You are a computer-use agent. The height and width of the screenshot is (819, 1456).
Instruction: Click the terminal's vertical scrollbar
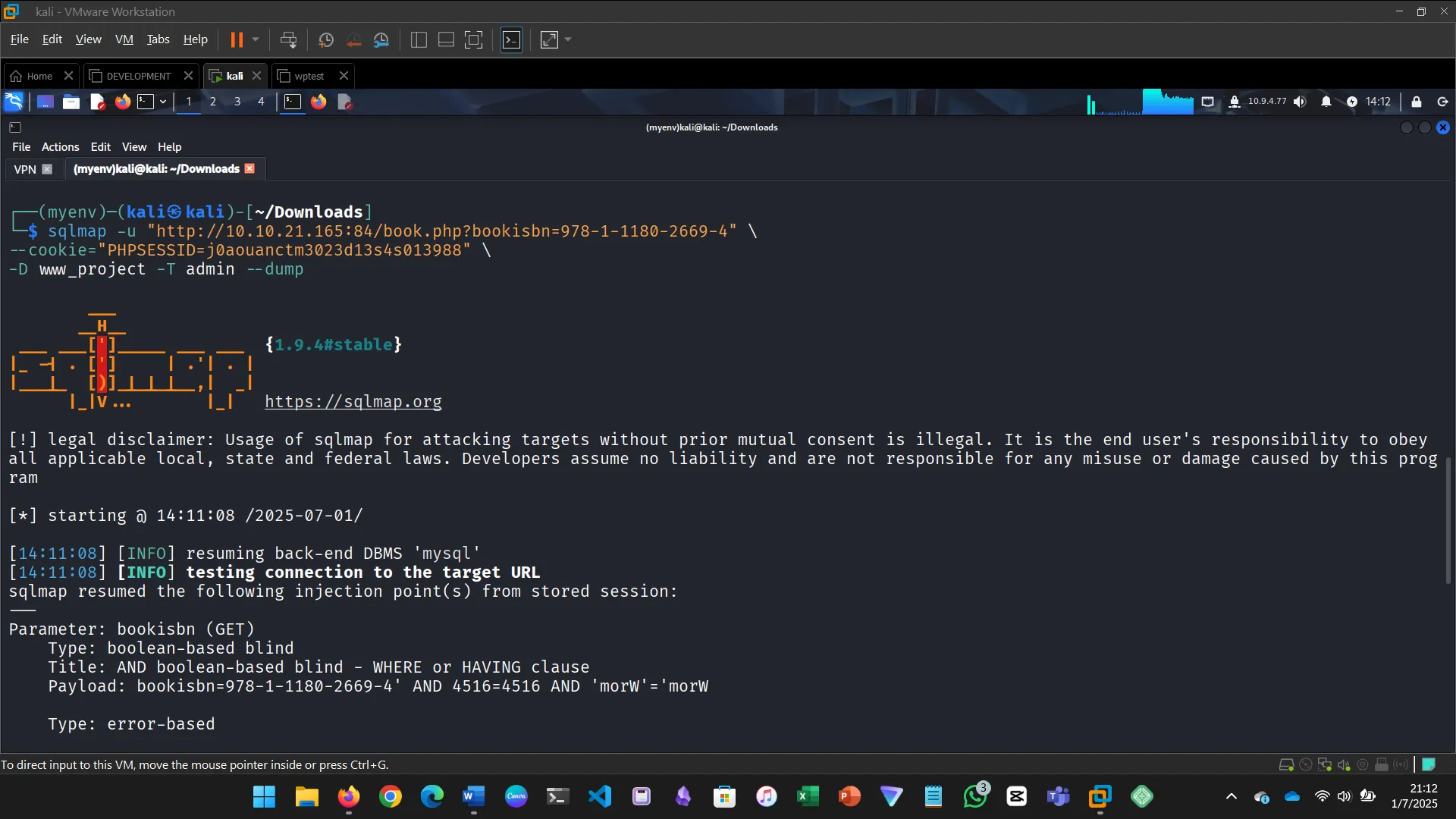coord(1448,520)
